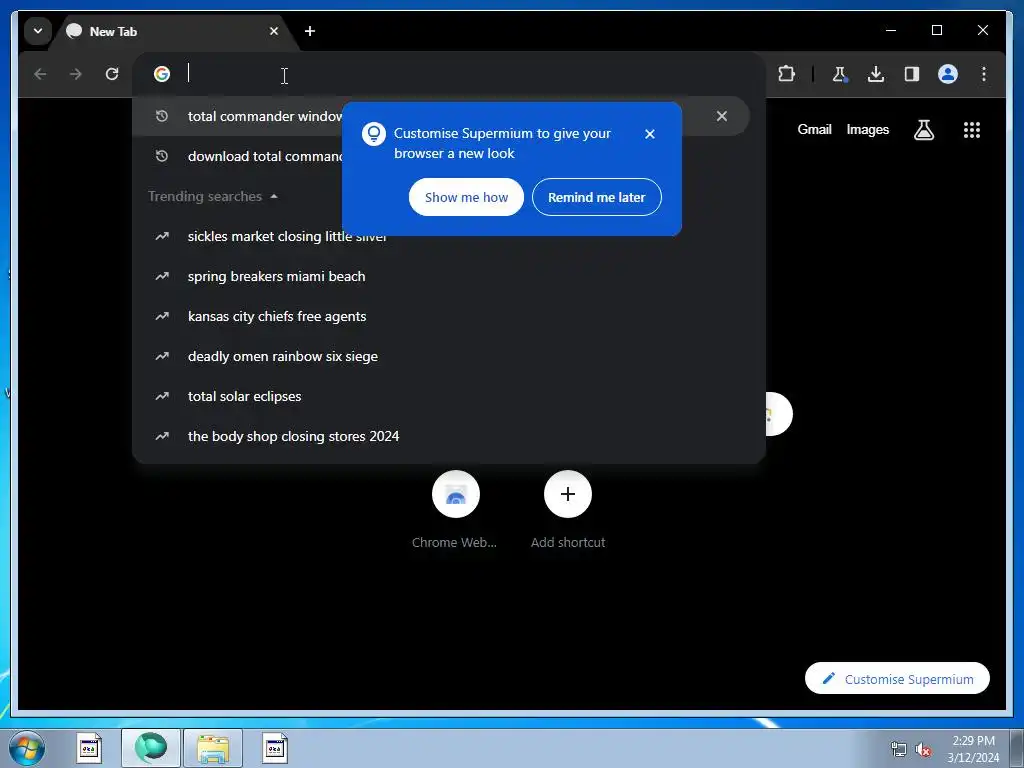This screenshot has height=768, width=1024.
Task: Reload the page
Action: pyautogui.click(x=112, y=74)
